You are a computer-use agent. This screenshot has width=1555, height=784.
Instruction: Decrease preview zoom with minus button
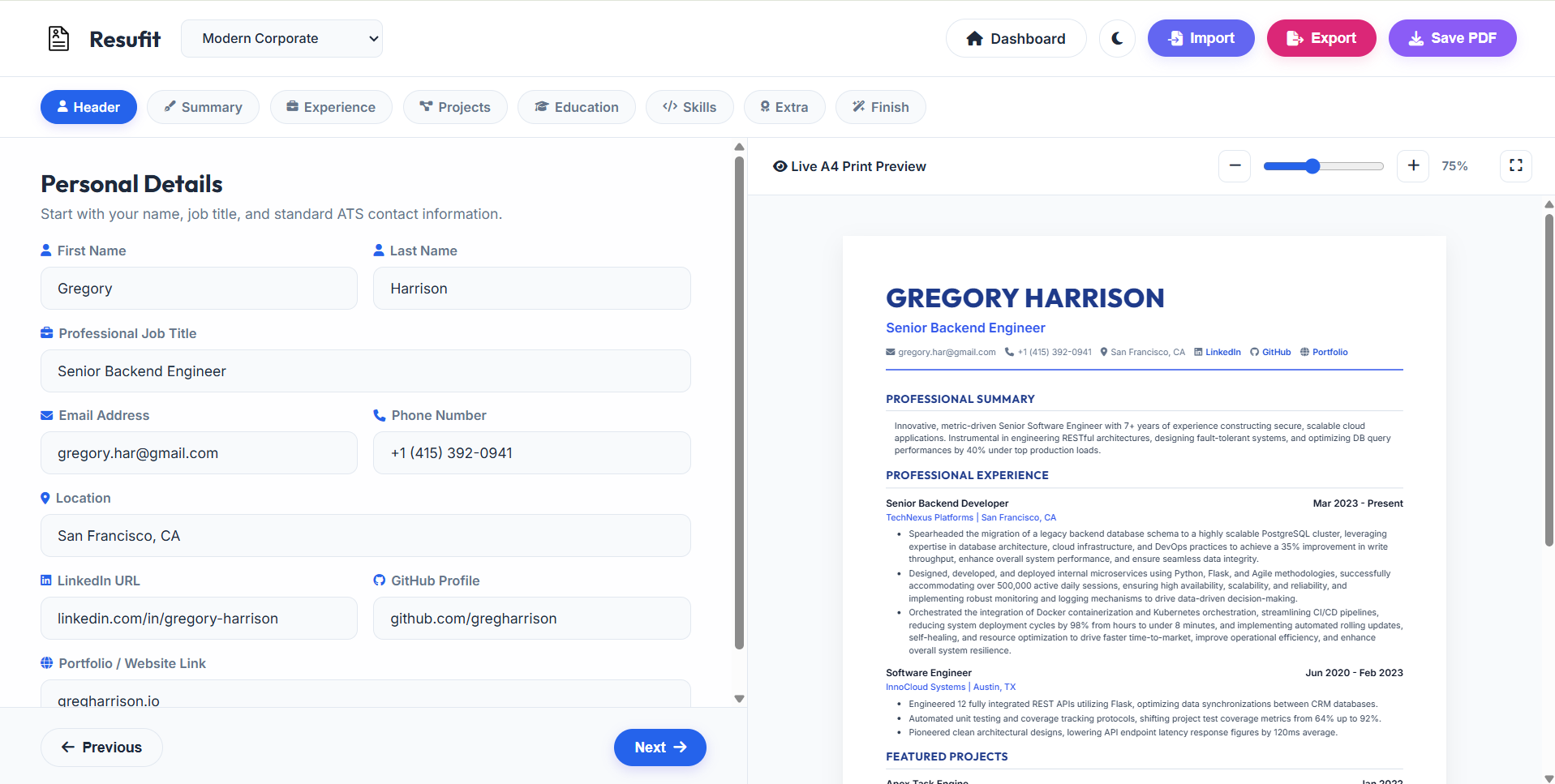point(1235,165)
